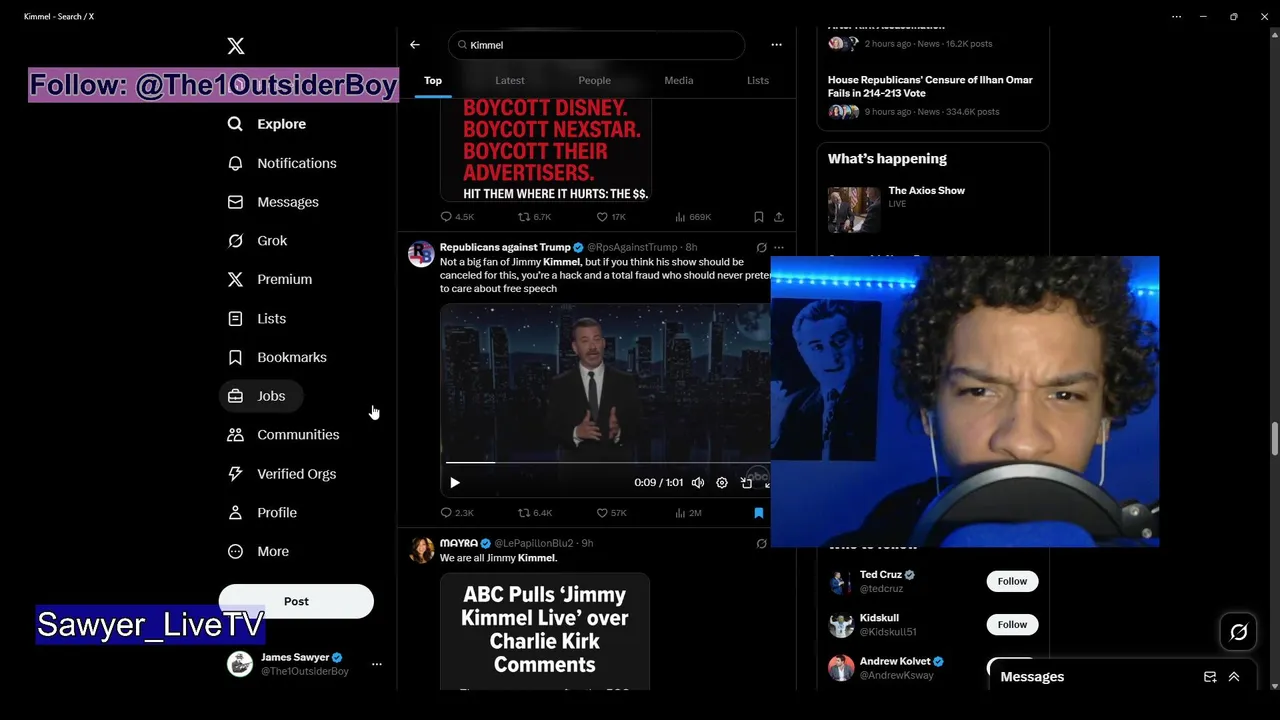Open Jobs in the sidebar

coord(261,396)
